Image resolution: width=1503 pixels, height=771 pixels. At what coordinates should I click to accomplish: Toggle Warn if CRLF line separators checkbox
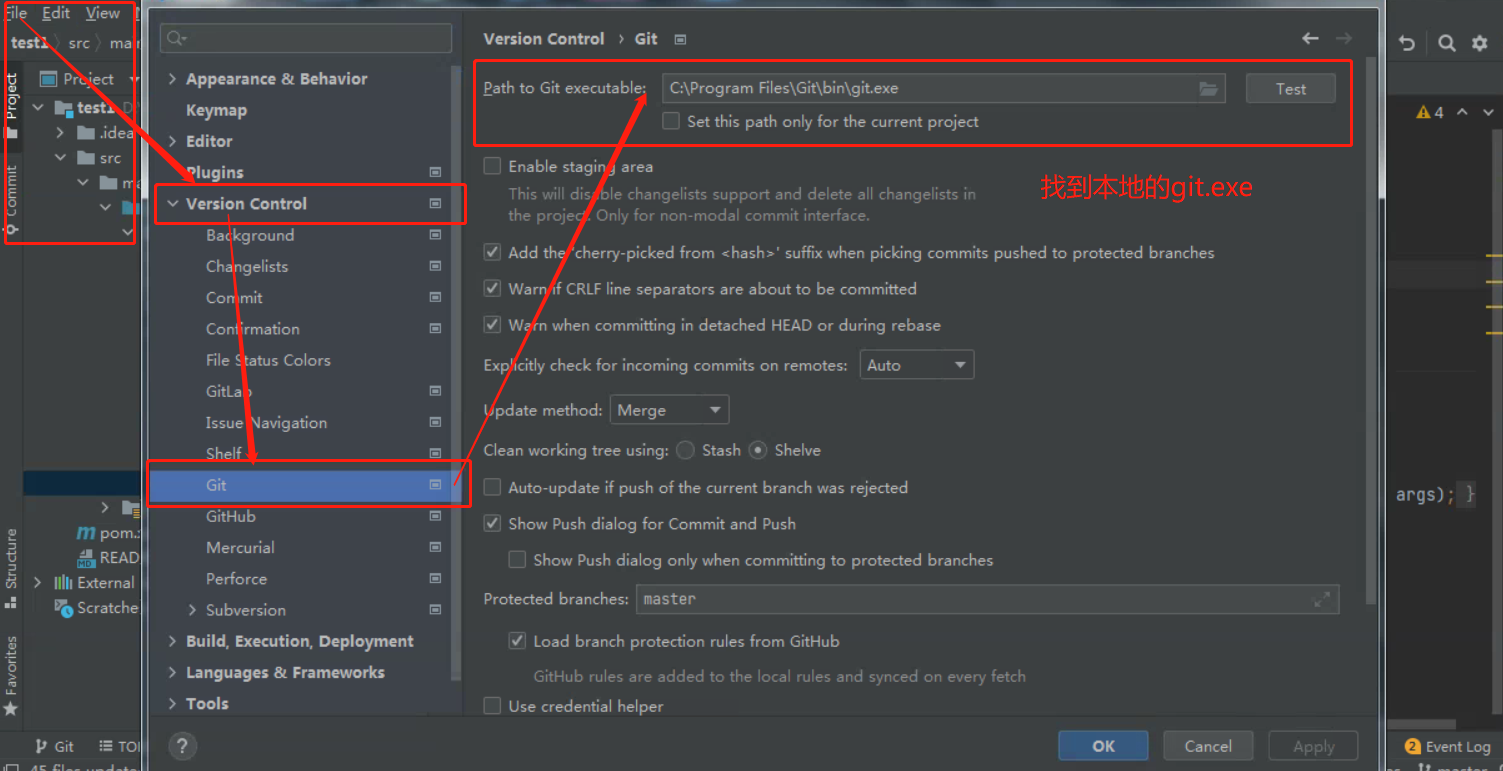[x=492, y=288]
